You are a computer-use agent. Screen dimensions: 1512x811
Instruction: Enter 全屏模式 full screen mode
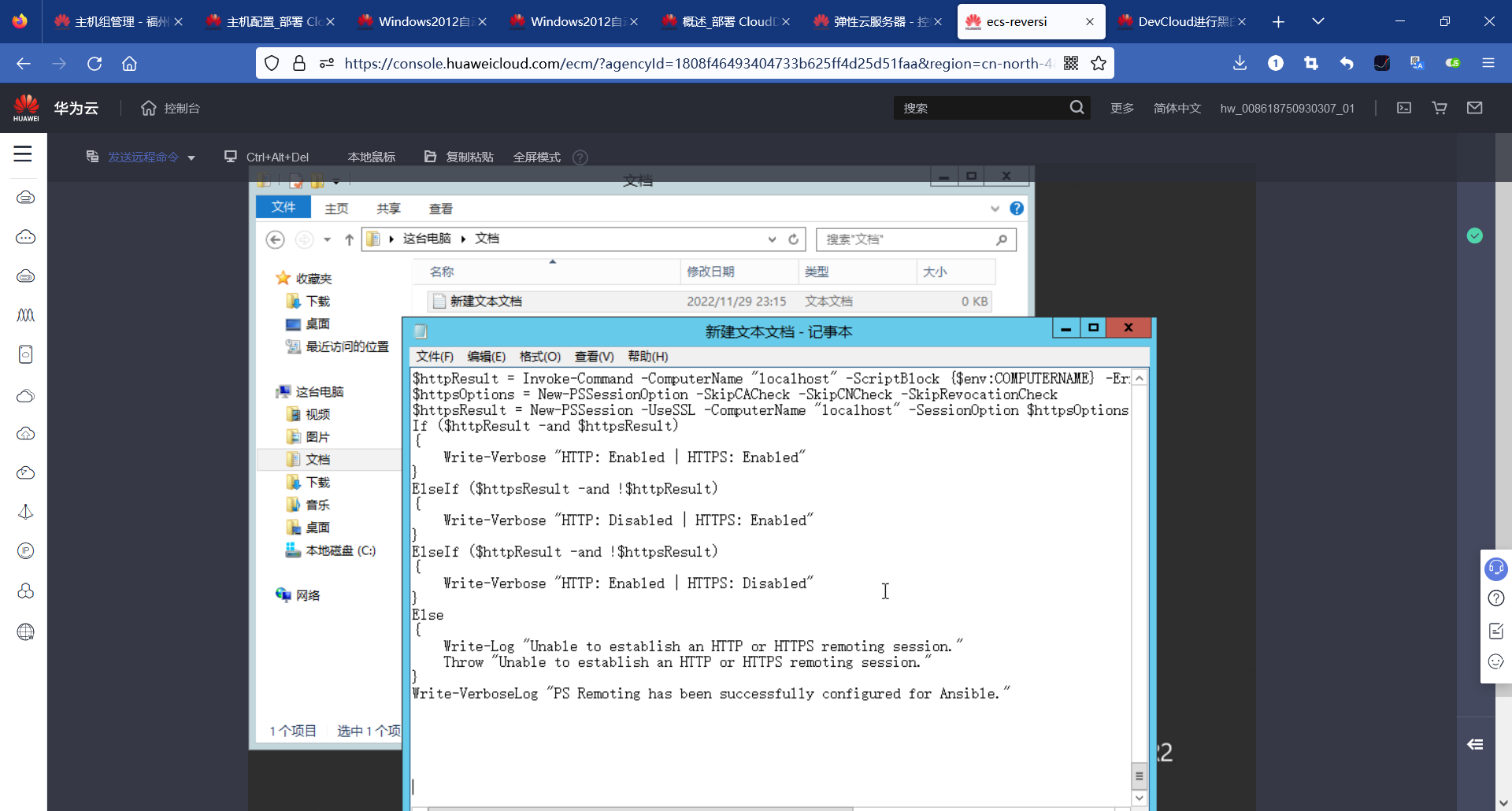(x=536, y=157)
